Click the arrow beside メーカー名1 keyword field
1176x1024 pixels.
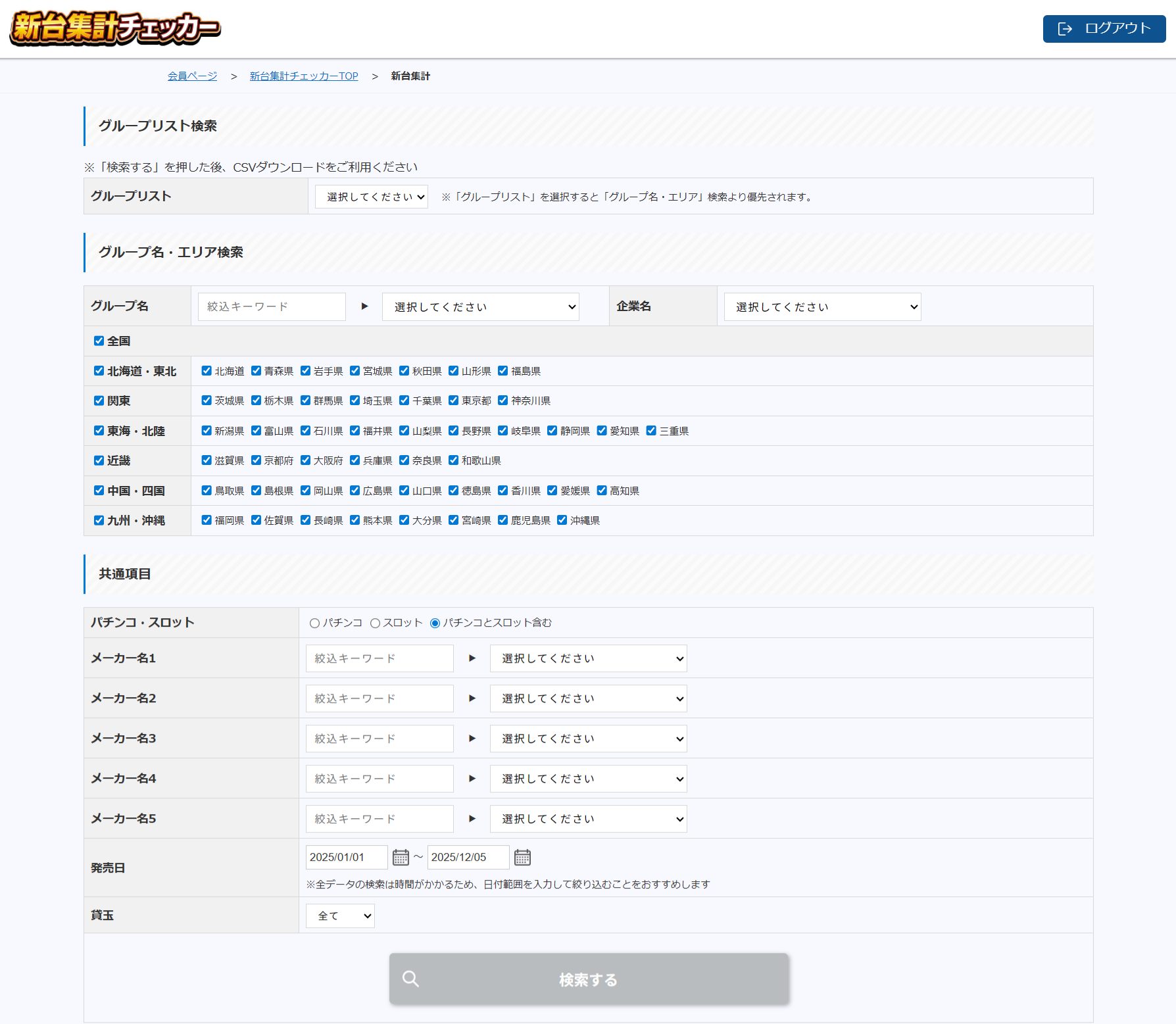coord(472,658)
